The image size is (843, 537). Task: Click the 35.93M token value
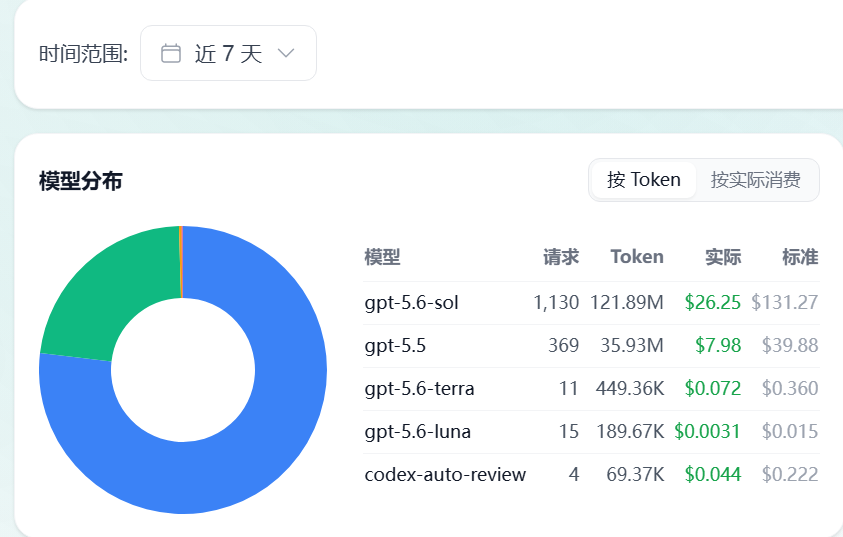click(632, 346)
